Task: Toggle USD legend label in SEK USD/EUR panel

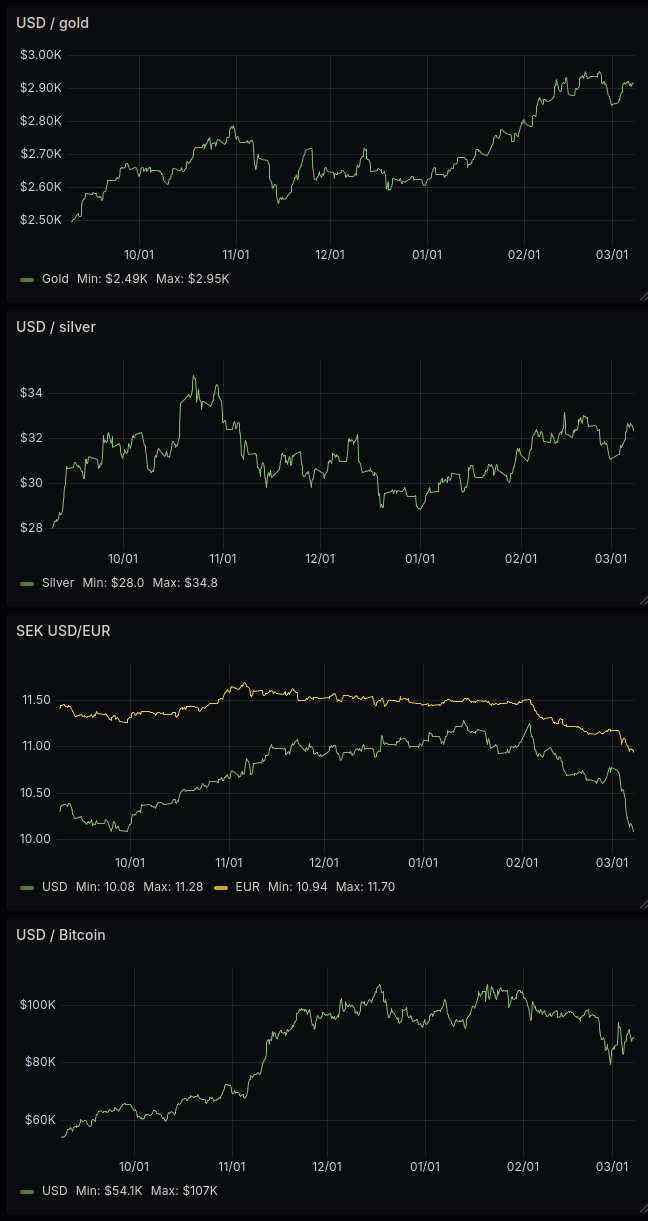Action: coord(55,886)
